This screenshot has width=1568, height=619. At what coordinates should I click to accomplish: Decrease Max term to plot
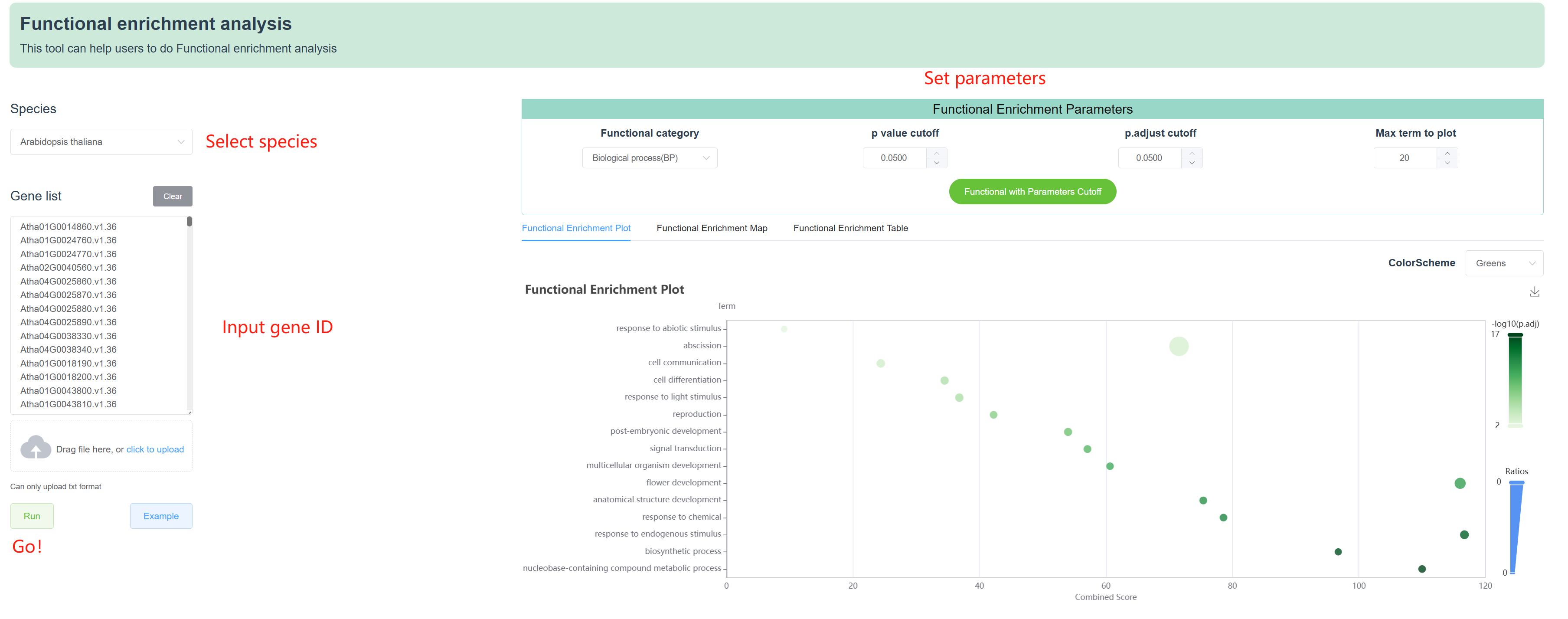click(1447, 163)
